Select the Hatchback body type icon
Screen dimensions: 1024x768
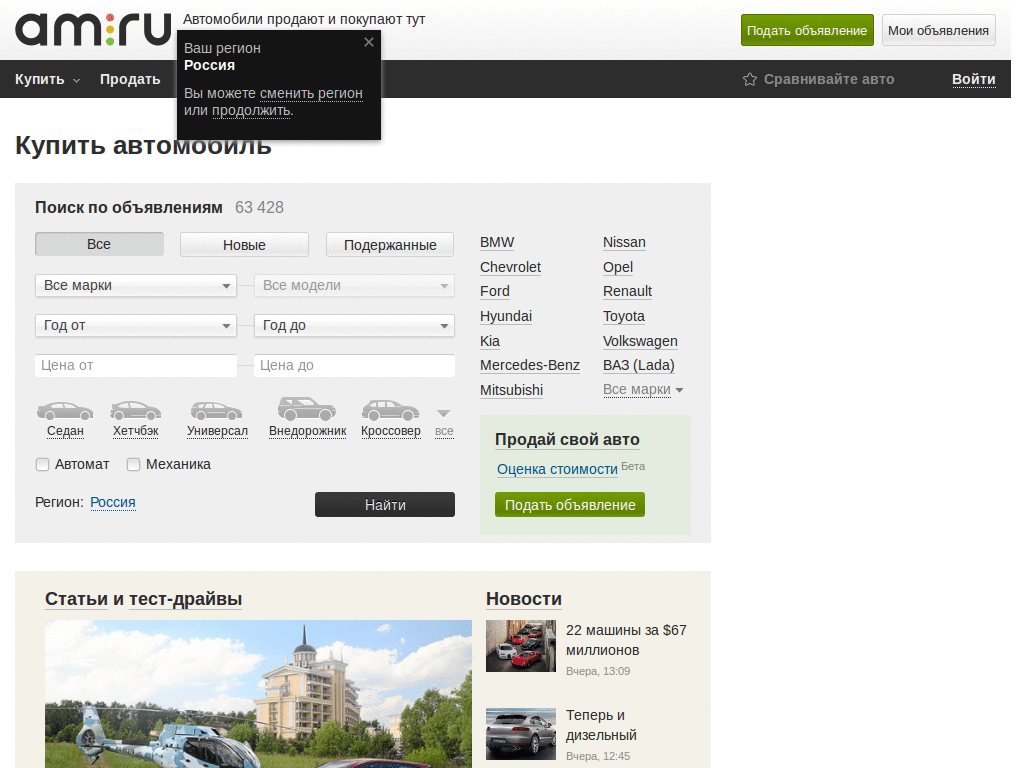pos(136,411)
